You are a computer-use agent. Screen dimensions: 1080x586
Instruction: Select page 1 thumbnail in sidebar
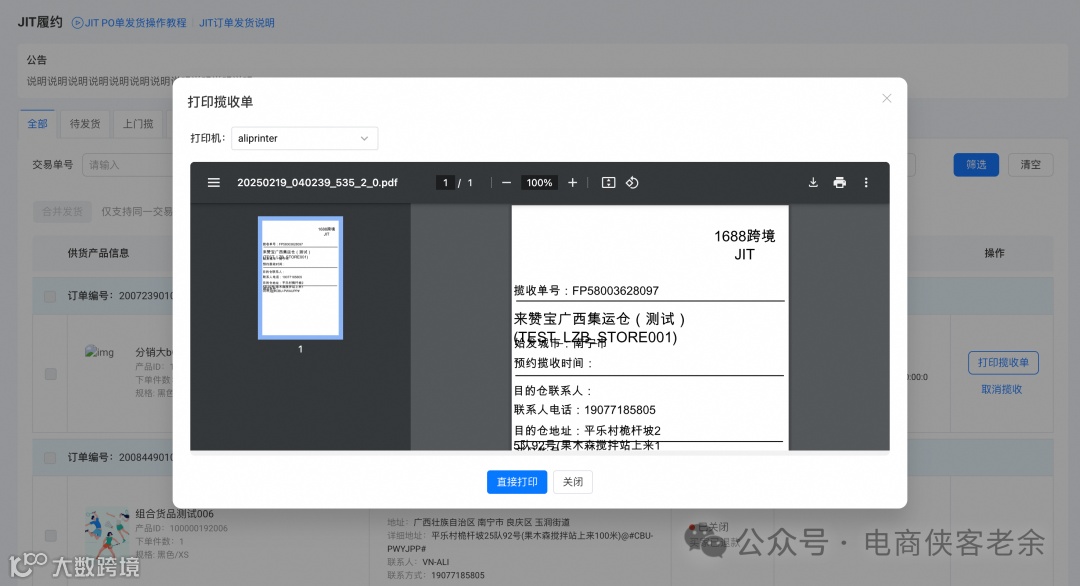(x=300, y=278)
